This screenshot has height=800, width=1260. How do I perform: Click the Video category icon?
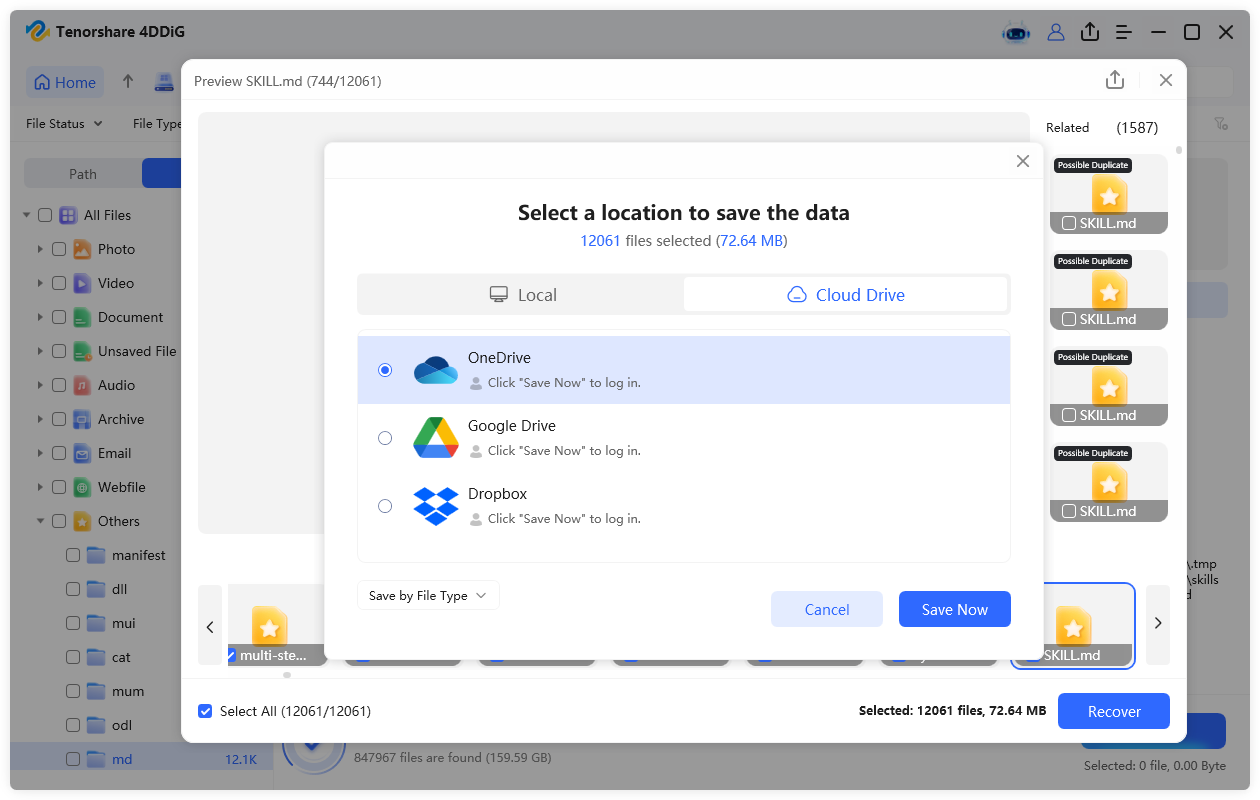coord(83,283)
